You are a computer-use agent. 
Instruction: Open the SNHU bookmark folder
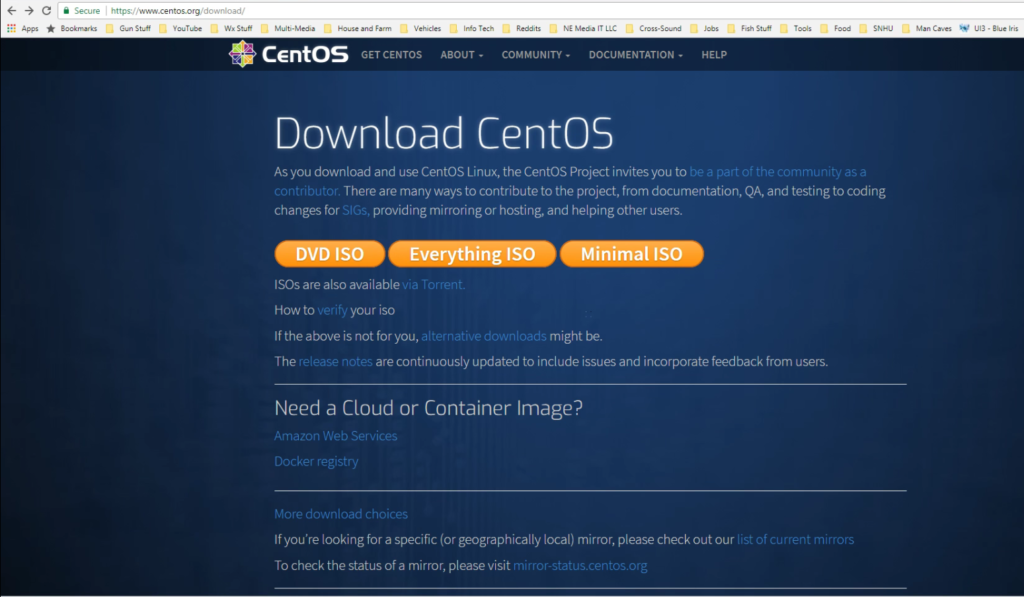(876, 28)
